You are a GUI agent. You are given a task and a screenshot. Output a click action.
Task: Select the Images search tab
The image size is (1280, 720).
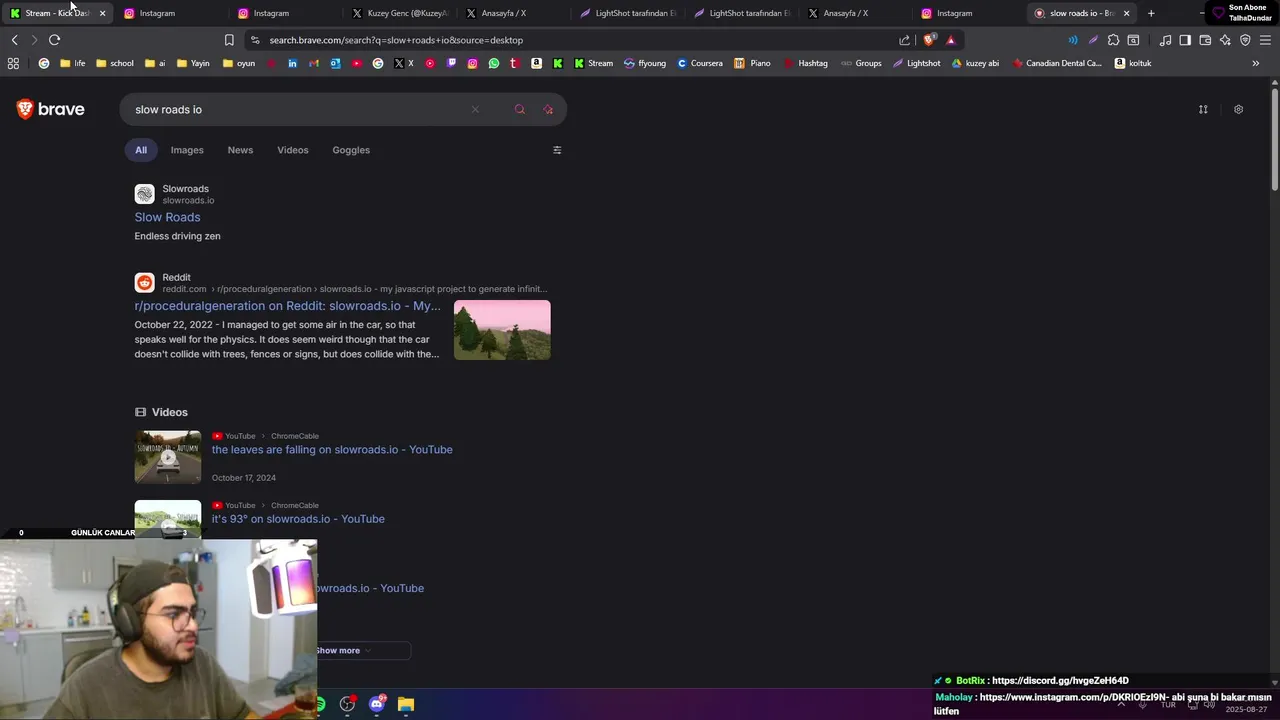coord(187,150)
